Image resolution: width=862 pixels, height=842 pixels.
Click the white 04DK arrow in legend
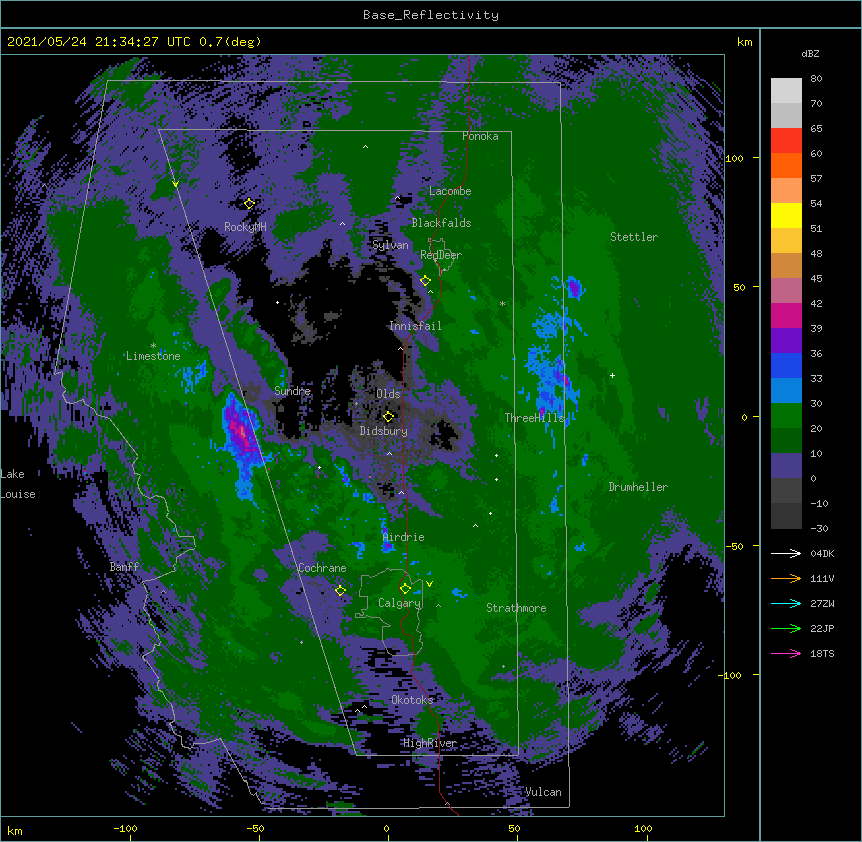coord(786,553)
